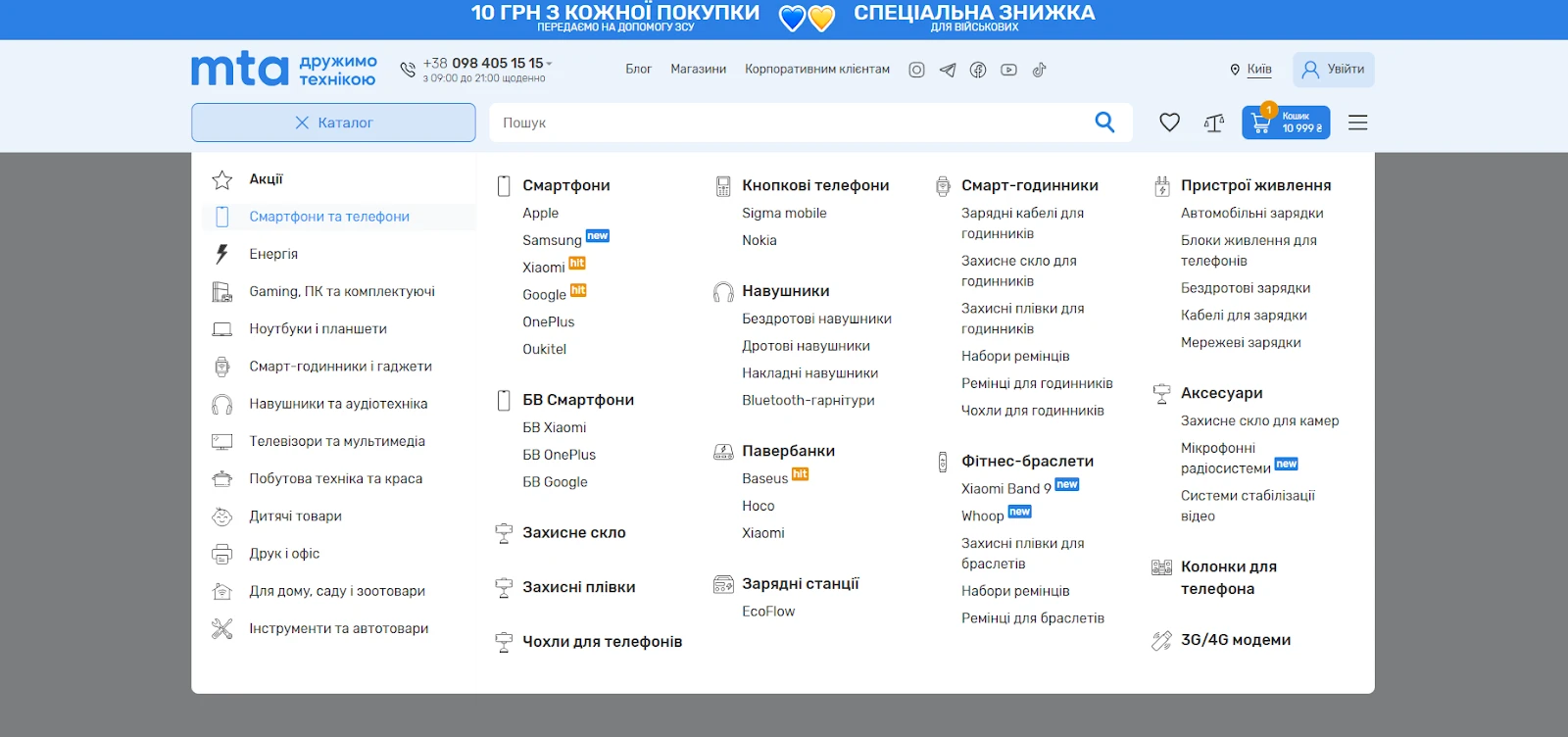The height and width of the screenshot is (737, 1568).
Task: Collapse the Каталог menu
Action: click(333, 123)
